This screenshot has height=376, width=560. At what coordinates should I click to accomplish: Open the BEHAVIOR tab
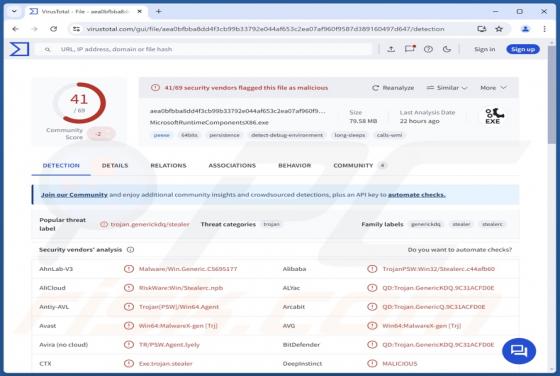pos(294,165)
